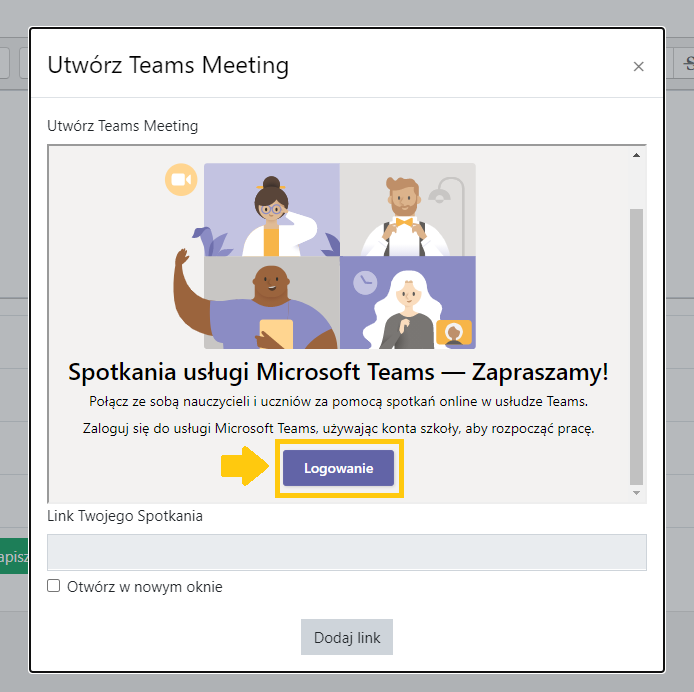Focus the Link Twojego Spotkania field
The height and width of the screenshot is (692, 694).
coord(347,552)
